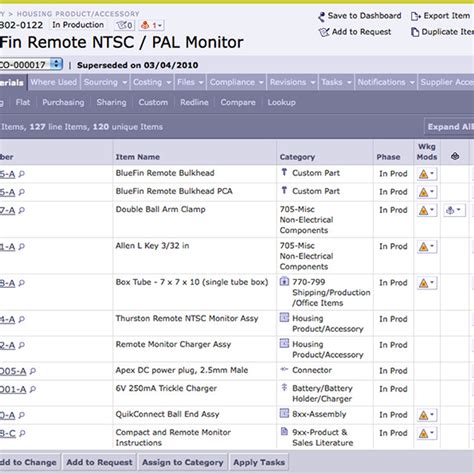
Task: Open warning mods for Double Ball Arm Clamp
Action: coord(427,210)
